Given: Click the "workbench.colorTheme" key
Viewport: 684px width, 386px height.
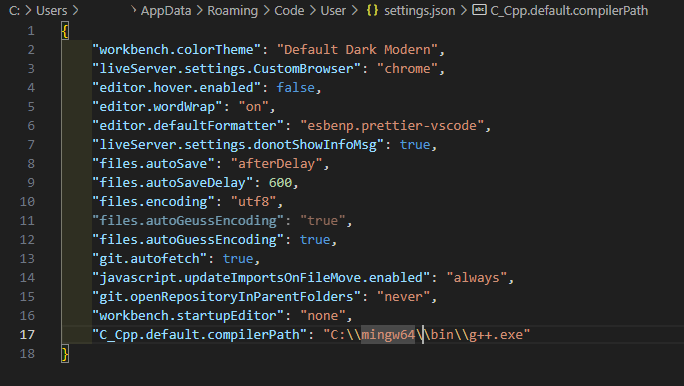Looking at the screenshot, I should [x=177, y=50].
